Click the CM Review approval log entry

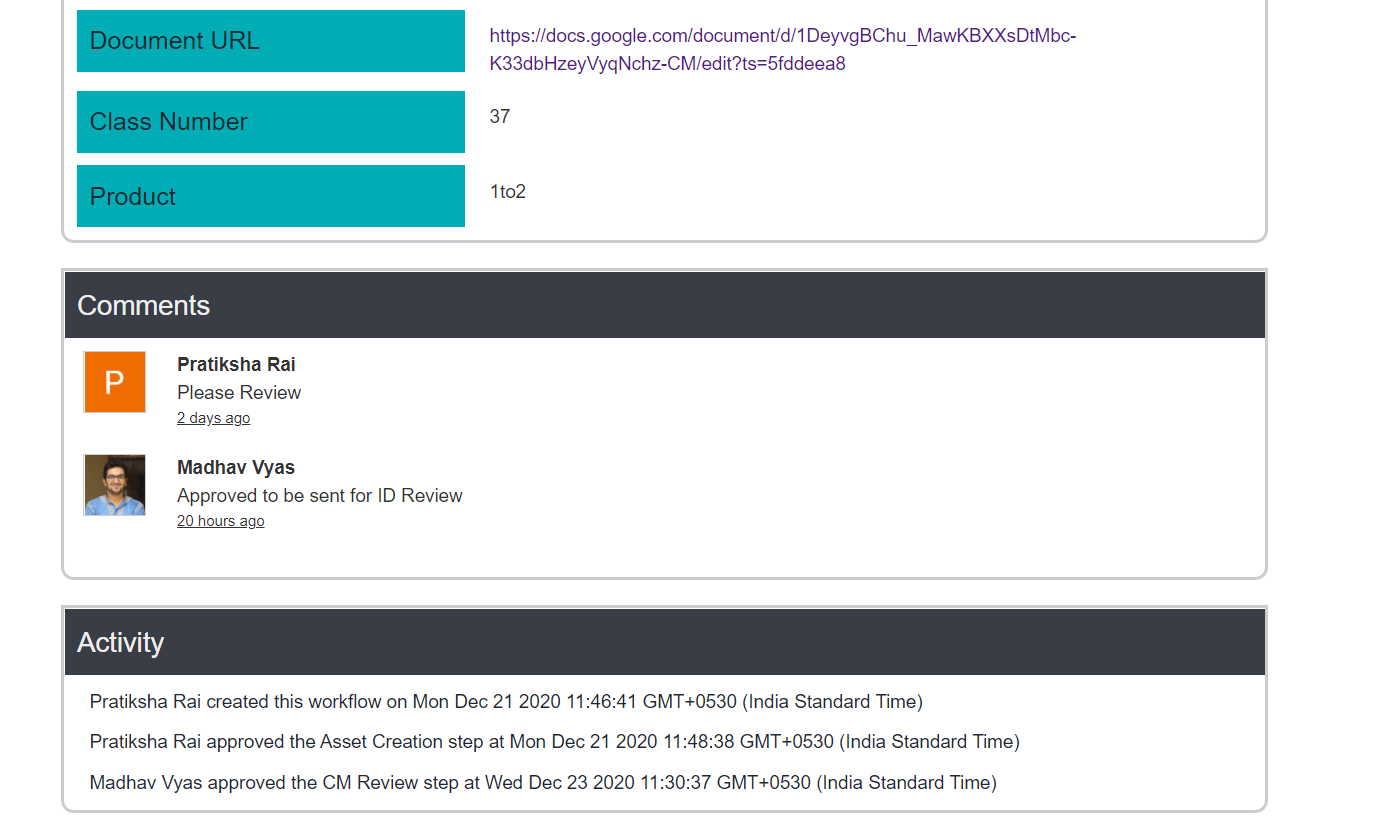point(541,782)
